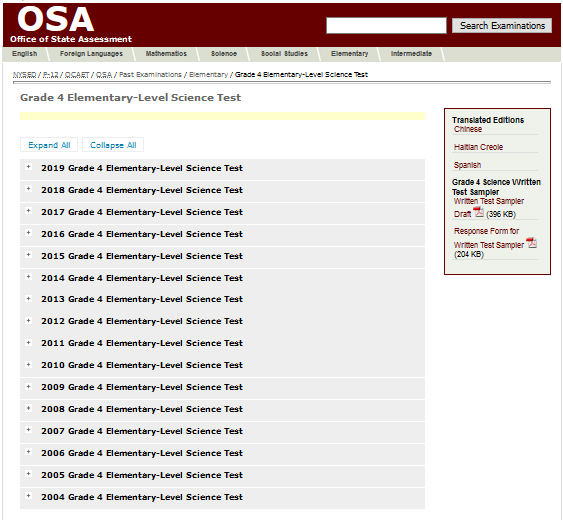Open the English navigation tab
Viewport: 563px width, 520px height.
(24, 54)
